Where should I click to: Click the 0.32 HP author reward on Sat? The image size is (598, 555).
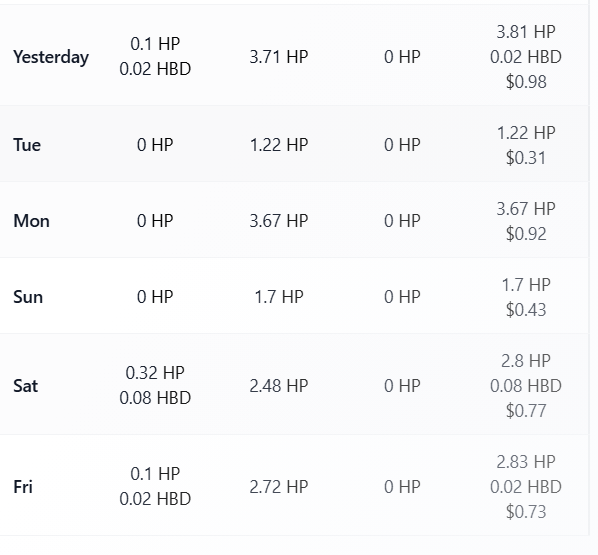tap(155, 373)
